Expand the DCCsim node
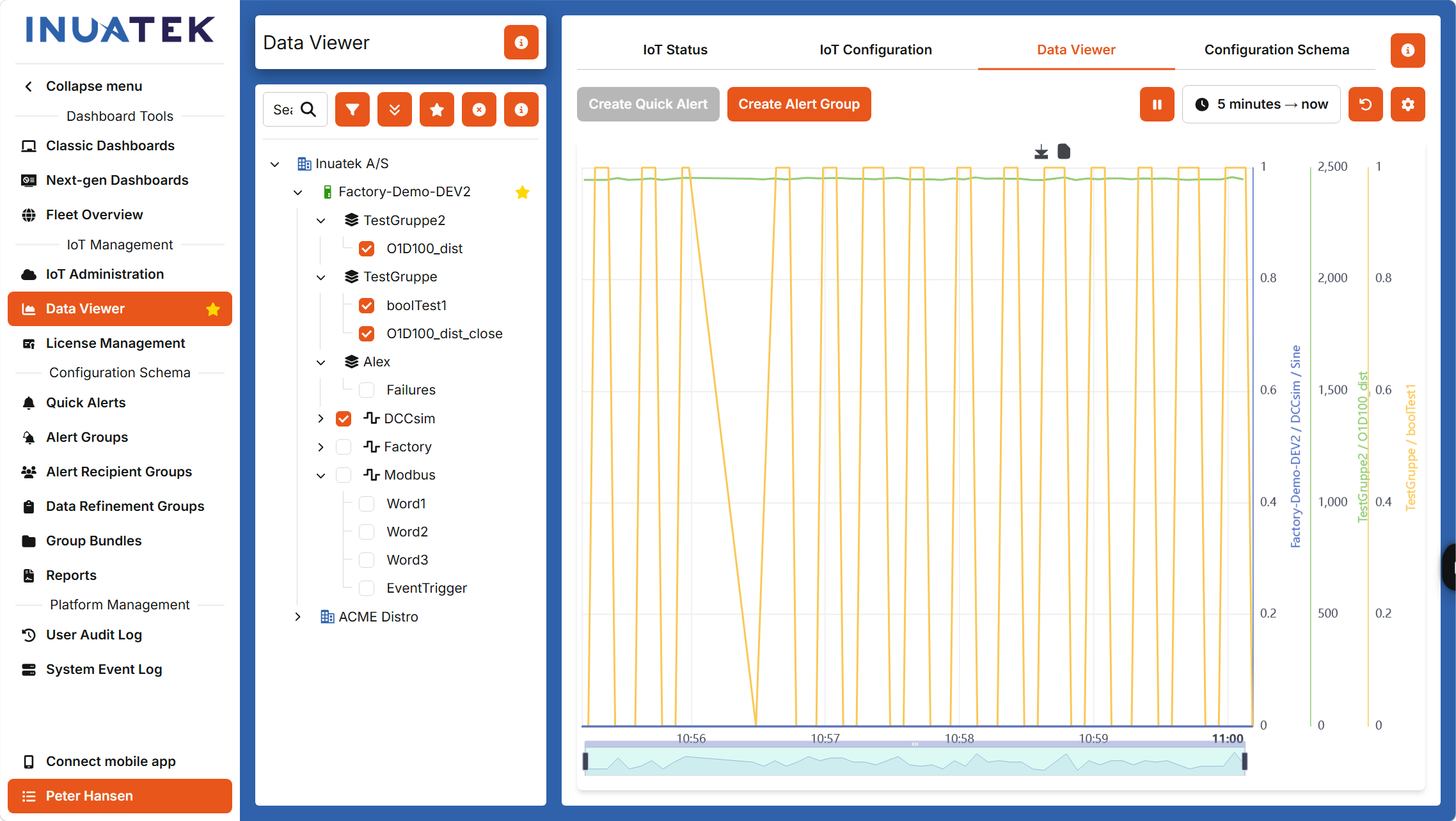 [x=321, y=419]
